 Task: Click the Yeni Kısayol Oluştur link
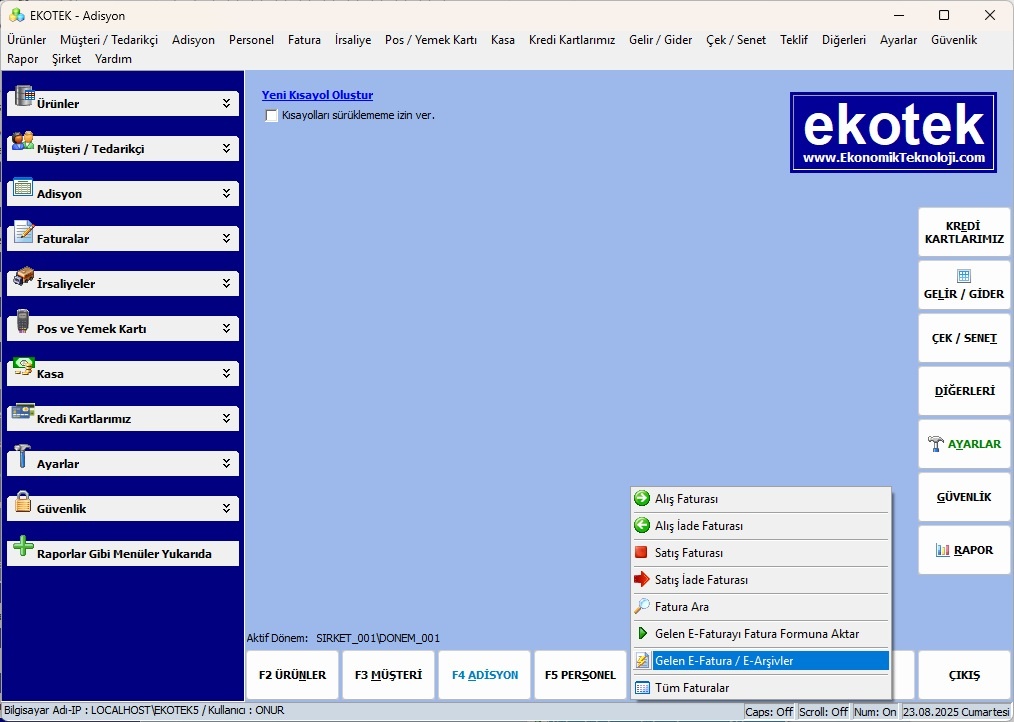pos(318,95)
